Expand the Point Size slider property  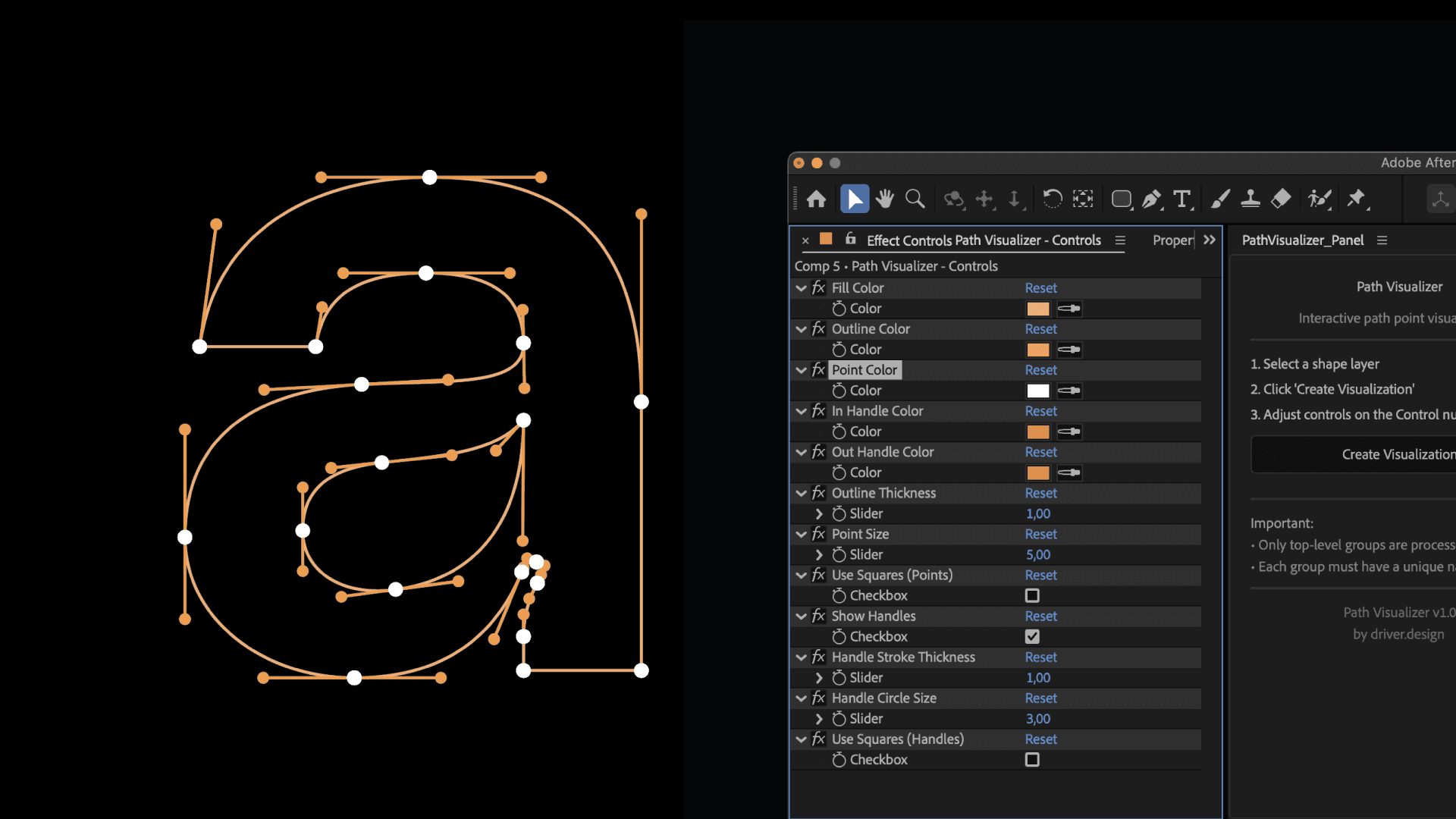819,555
